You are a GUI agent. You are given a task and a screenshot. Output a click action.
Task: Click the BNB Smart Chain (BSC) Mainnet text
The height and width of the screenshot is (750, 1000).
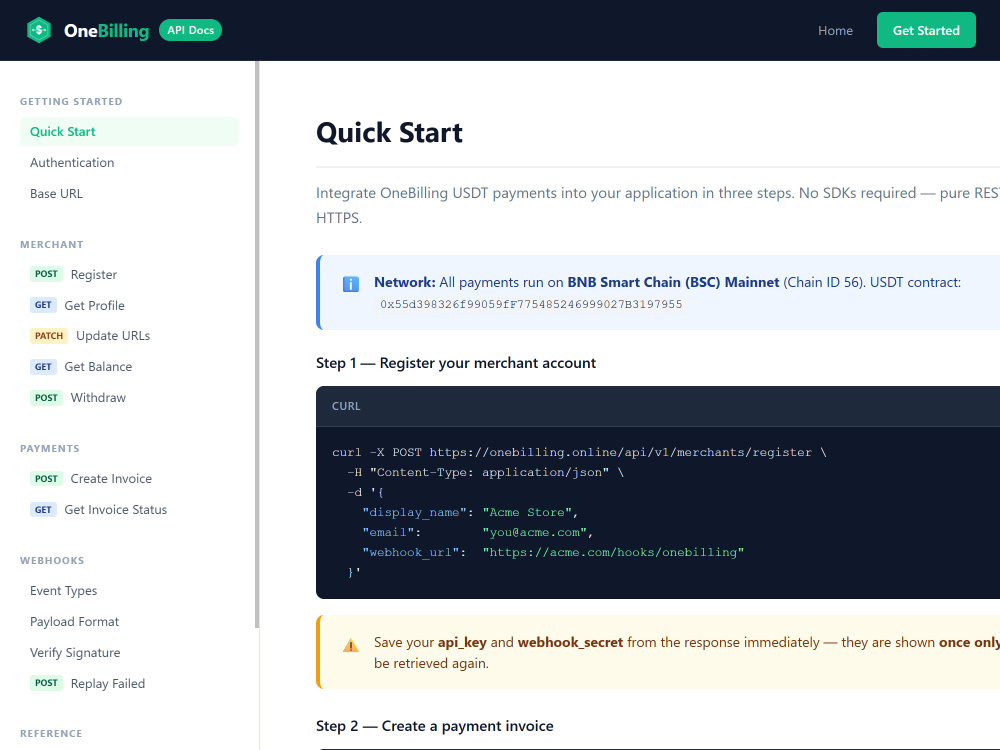[x=673, y=282]
